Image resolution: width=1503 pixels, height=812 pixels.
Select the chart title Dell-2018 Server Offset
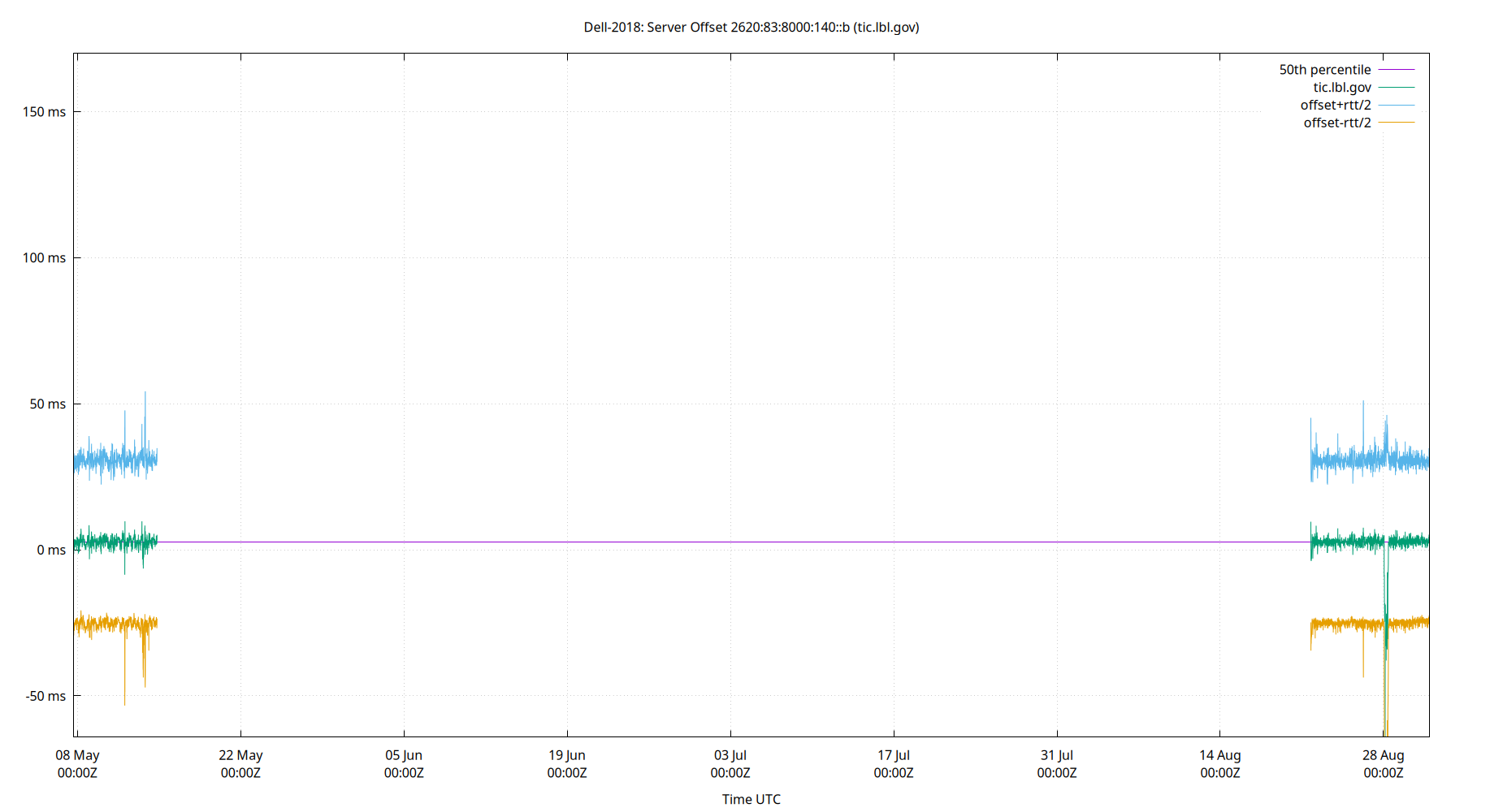751,27
